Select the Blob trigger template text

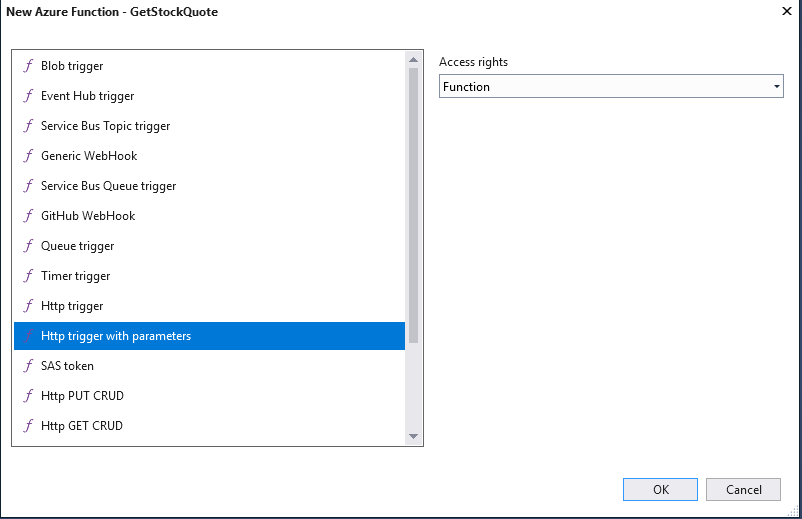pos(72,66)
